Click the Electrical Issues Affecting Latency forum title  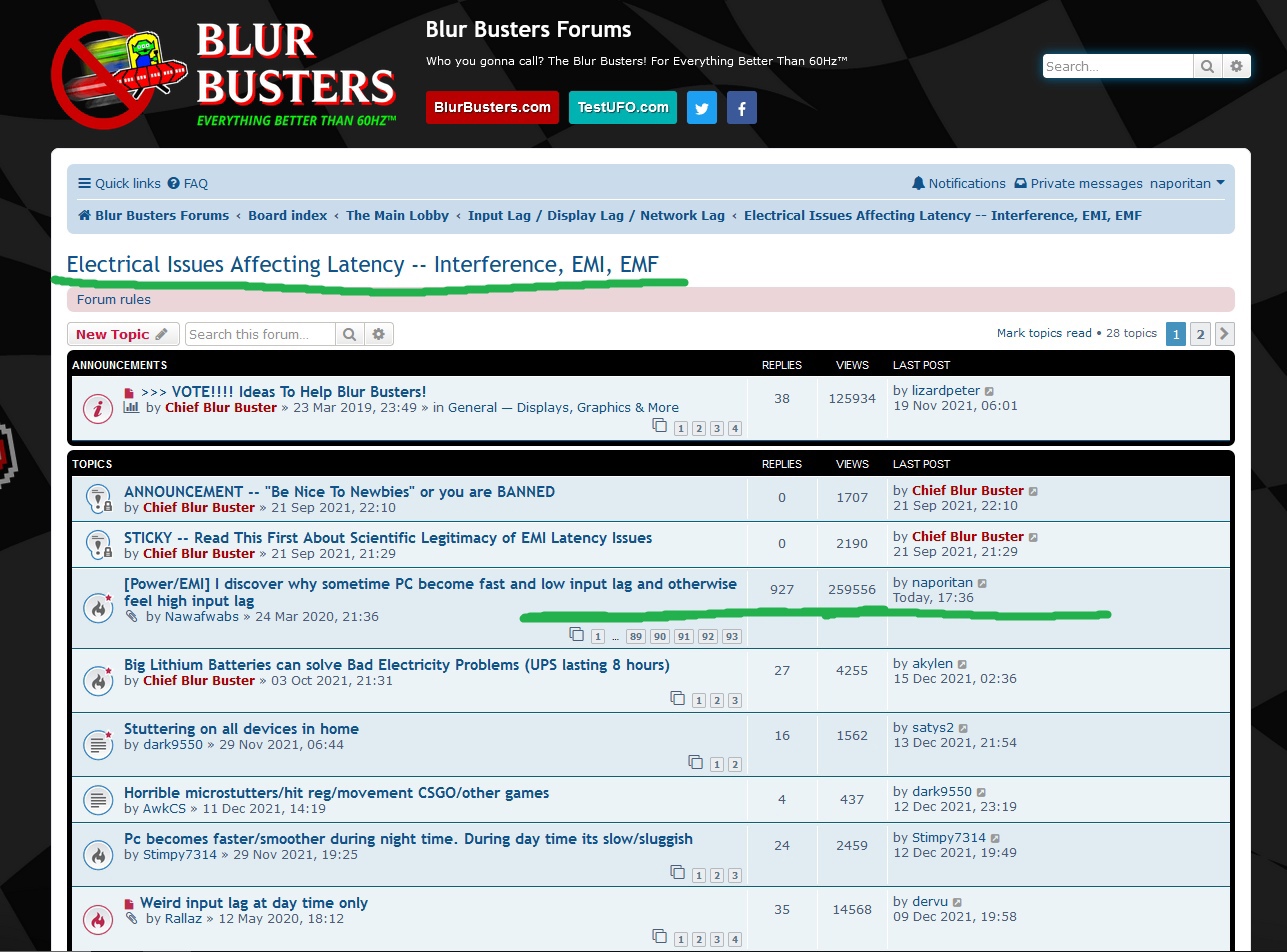363,264
